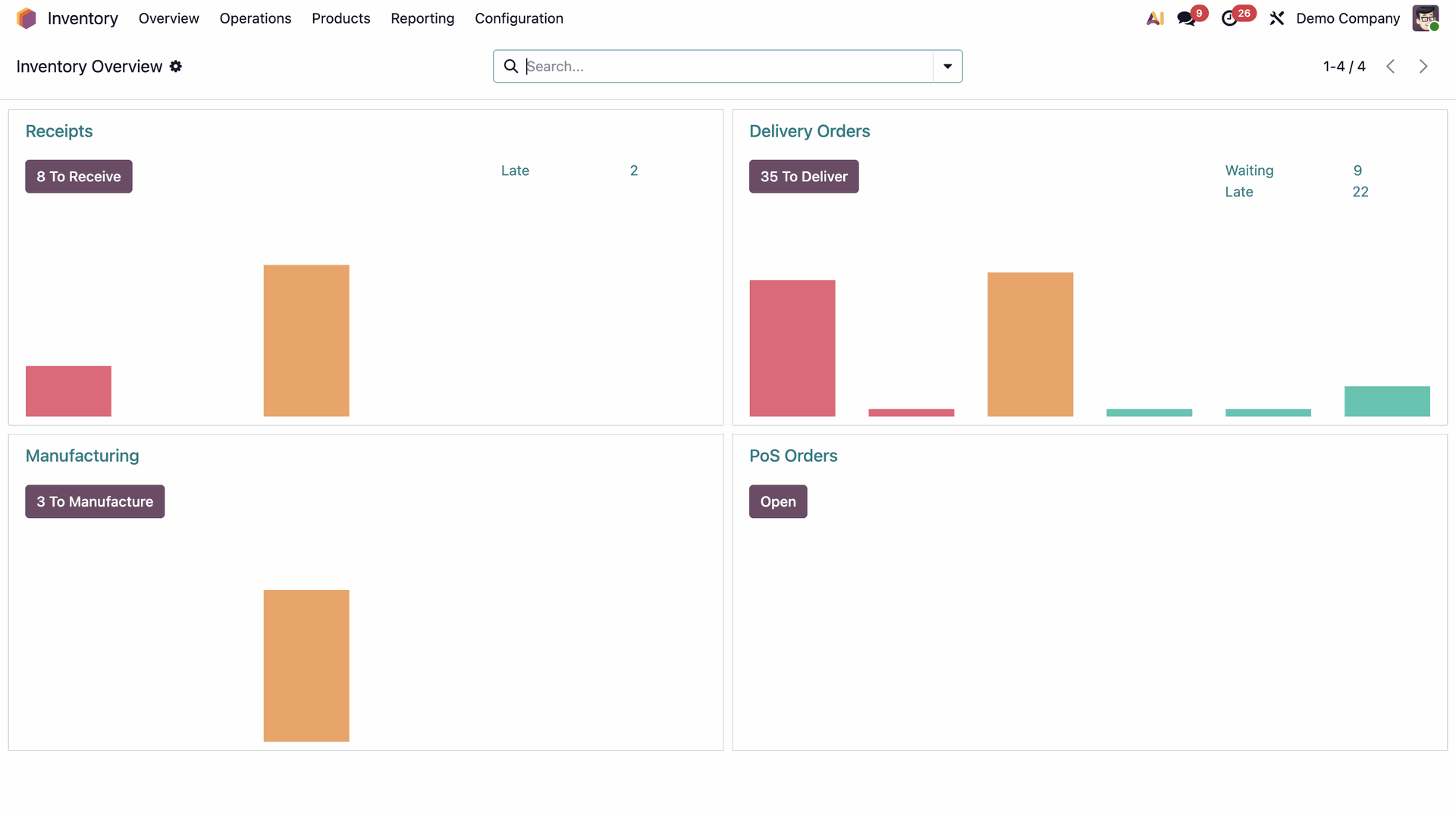Click the small red bar in Delivery Orders
Image resolution: width=1456 pixels, height=816 pixels.
pos(911,413)
